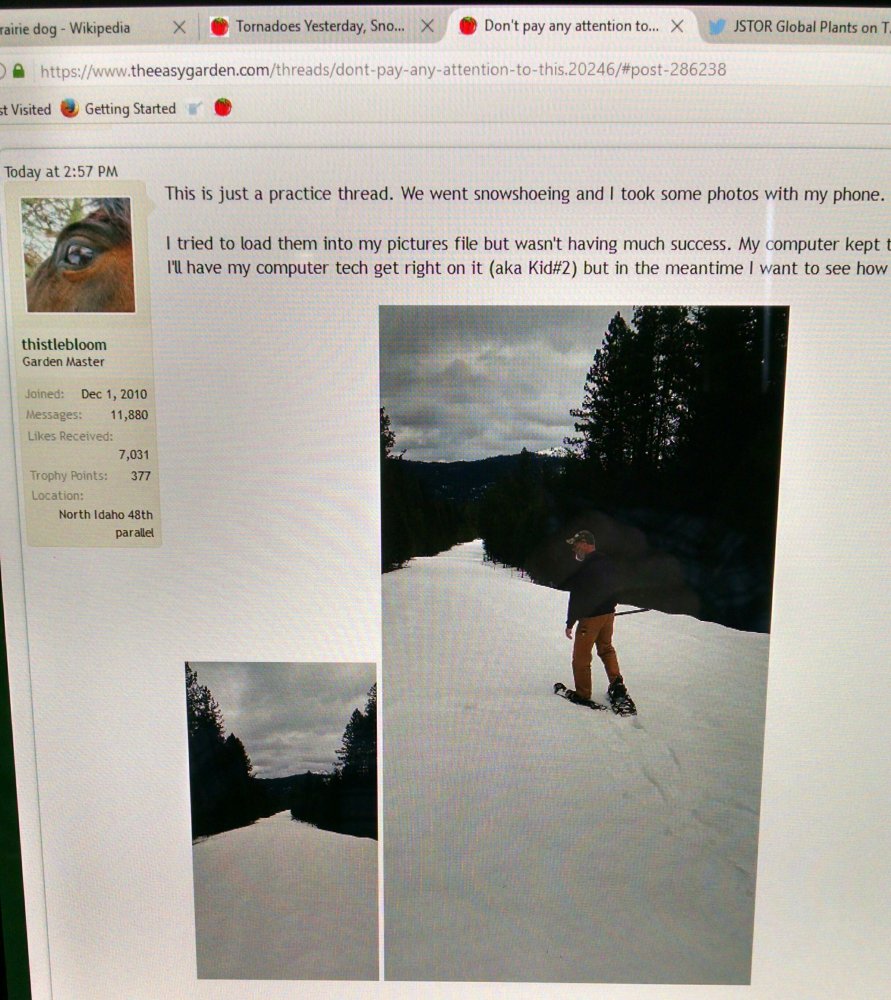Open the Getting Started bookmark

coord(130,109)
